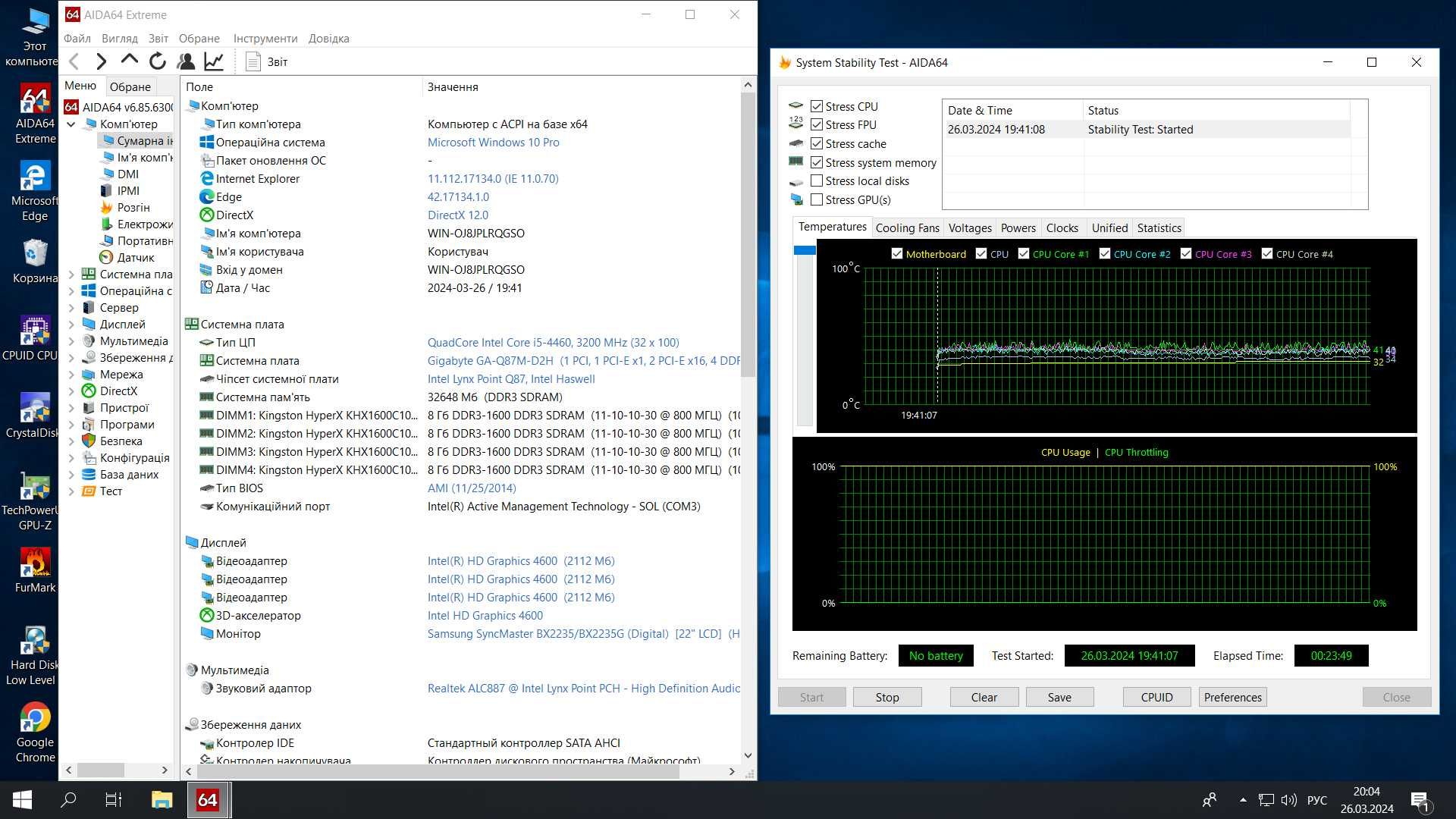The image size is (1456, 819).
Task: Open the notification center icon
Action: point(1420,800)
